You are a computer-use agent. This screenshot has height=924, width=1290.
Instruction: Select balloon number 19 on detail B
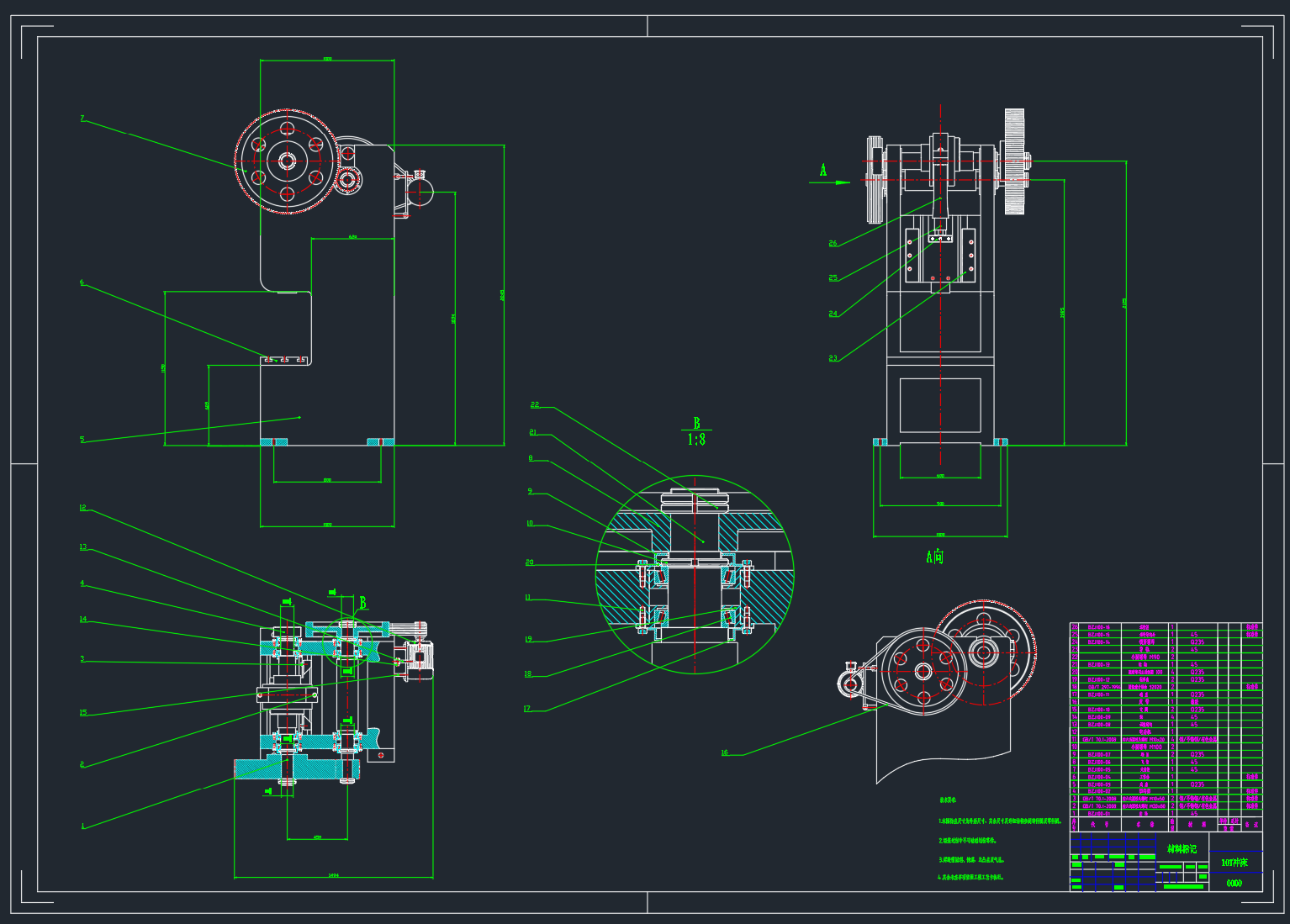tap(528, 640)
